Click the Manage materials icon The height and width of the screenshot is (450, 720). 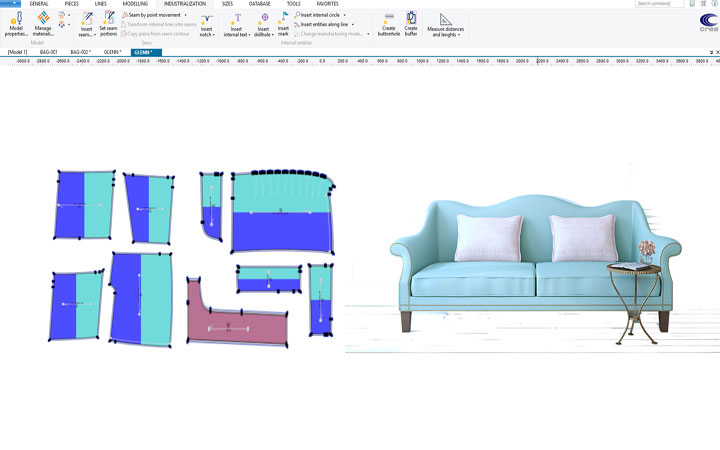click(43, 23)
